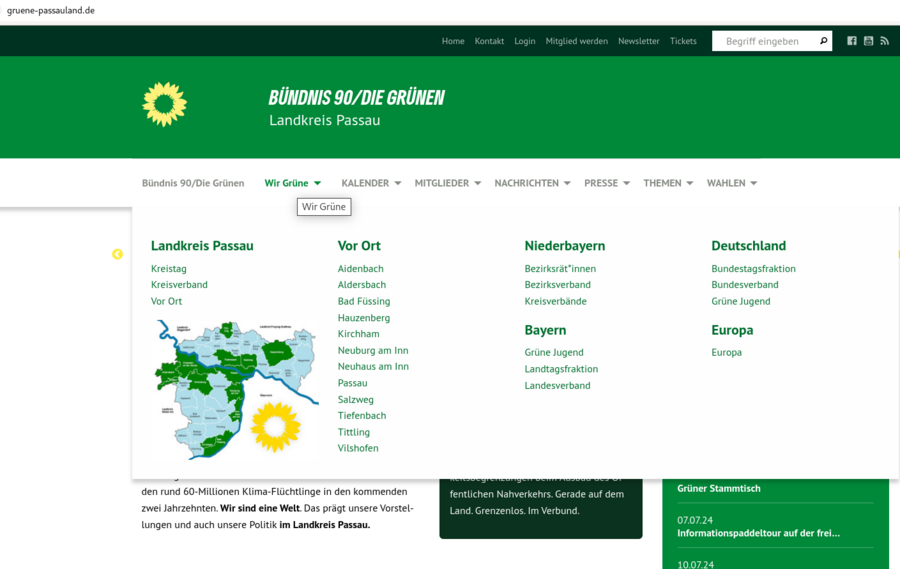The width and height of the screenshot is (900, 569).
Task: Click the Landkreis Passau menu heading
Action: 202,246
